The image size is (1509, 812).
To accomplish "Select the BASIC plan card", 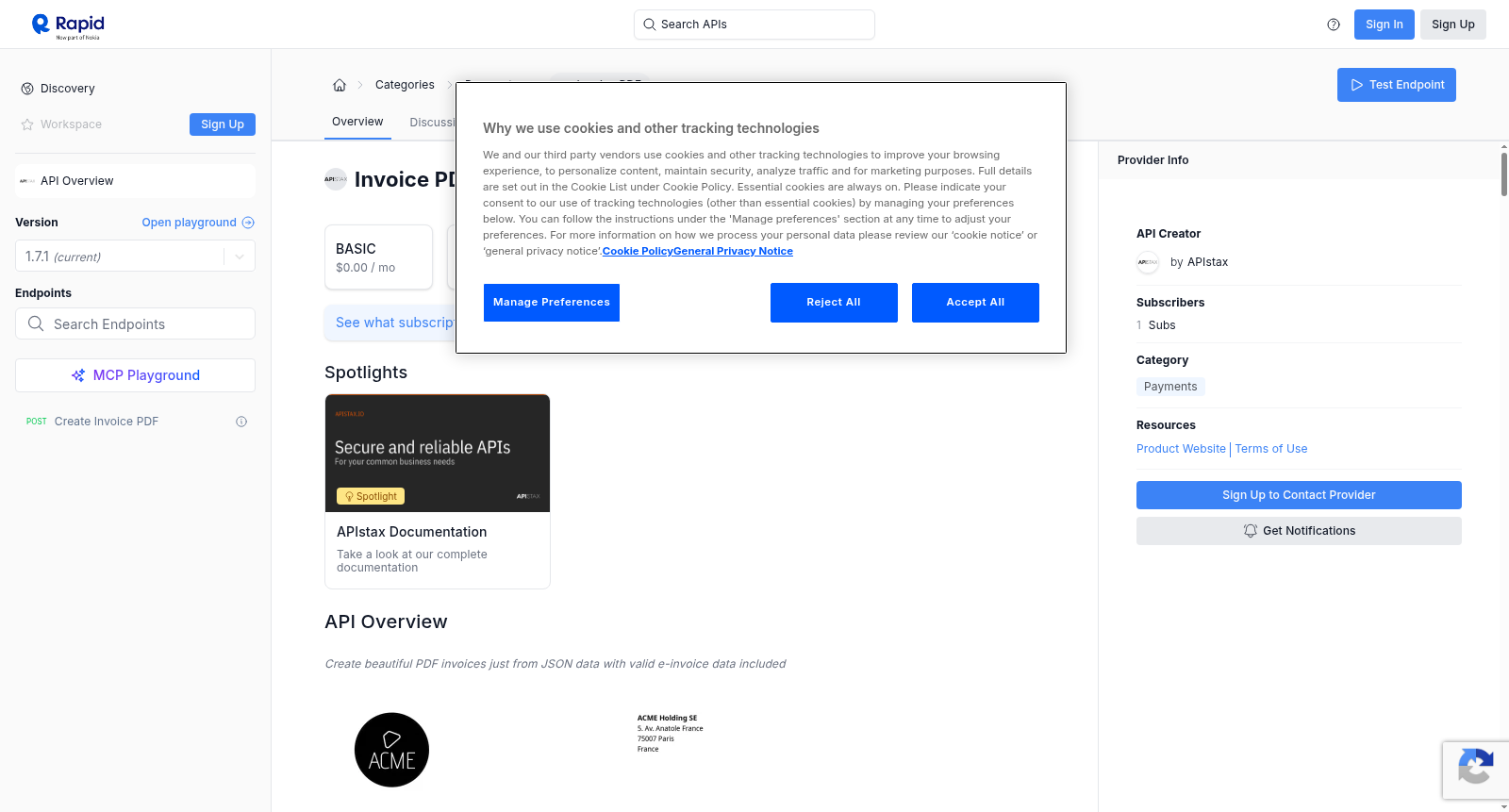I will [x=378, y=257].
